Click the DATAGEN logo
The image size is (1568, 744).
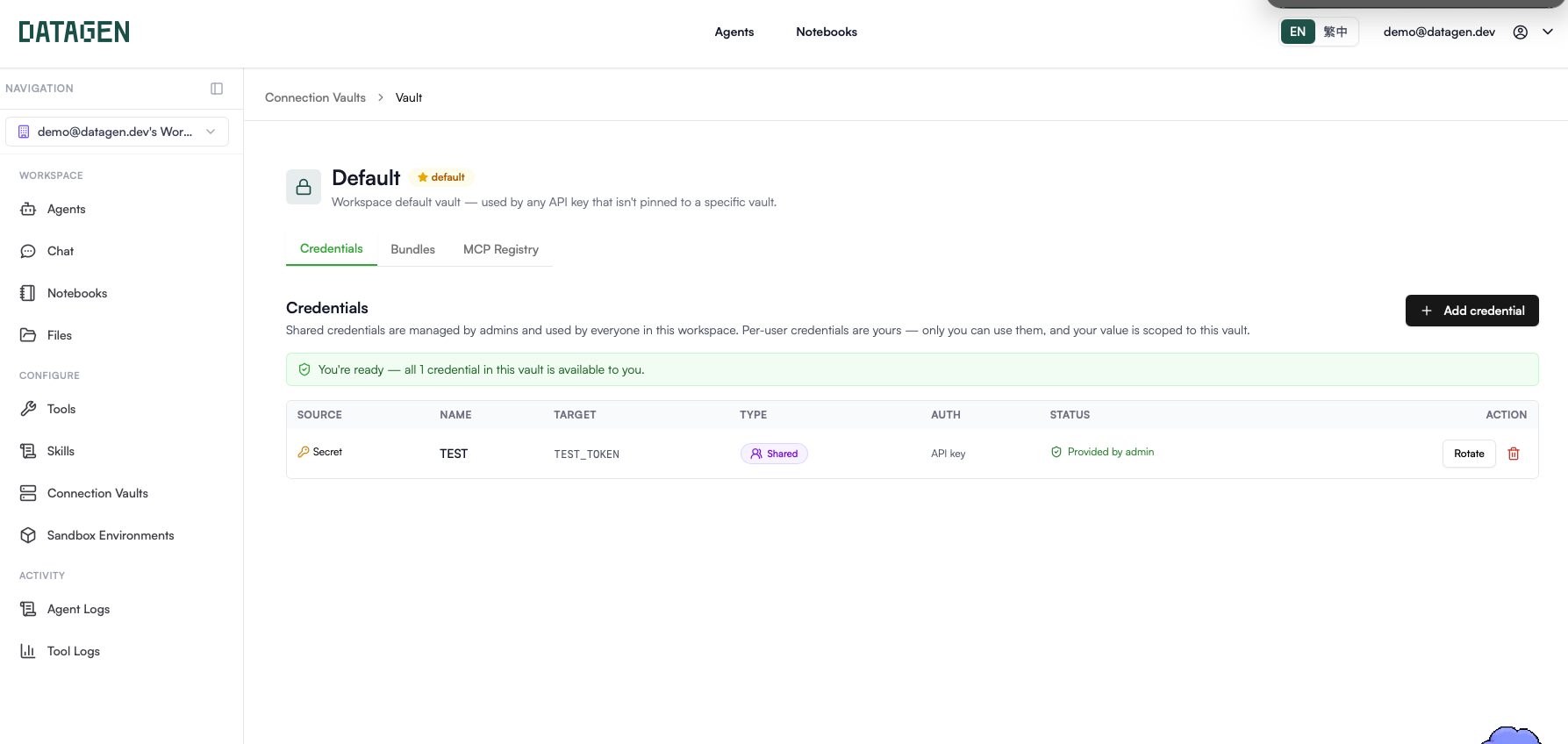tap(75, 32)
